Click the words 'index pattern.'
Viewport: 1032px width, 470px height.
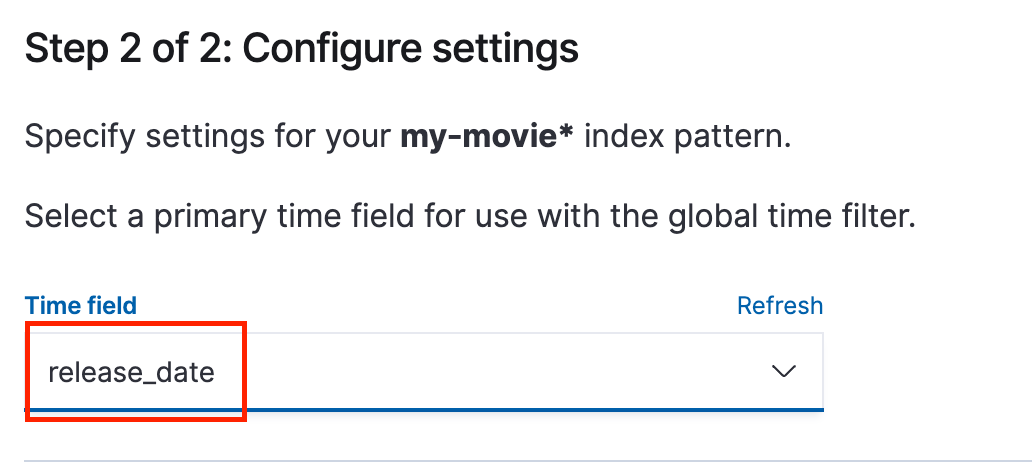(x=687, y=136)
